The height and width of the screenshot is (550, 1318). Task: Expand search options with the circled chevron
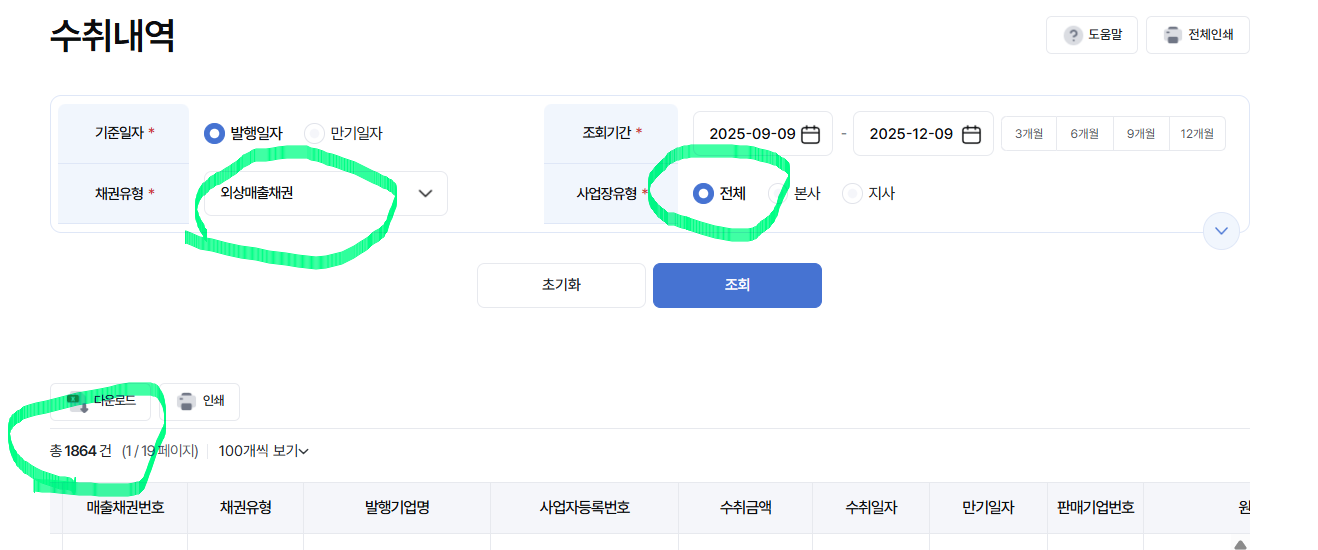1221,231
